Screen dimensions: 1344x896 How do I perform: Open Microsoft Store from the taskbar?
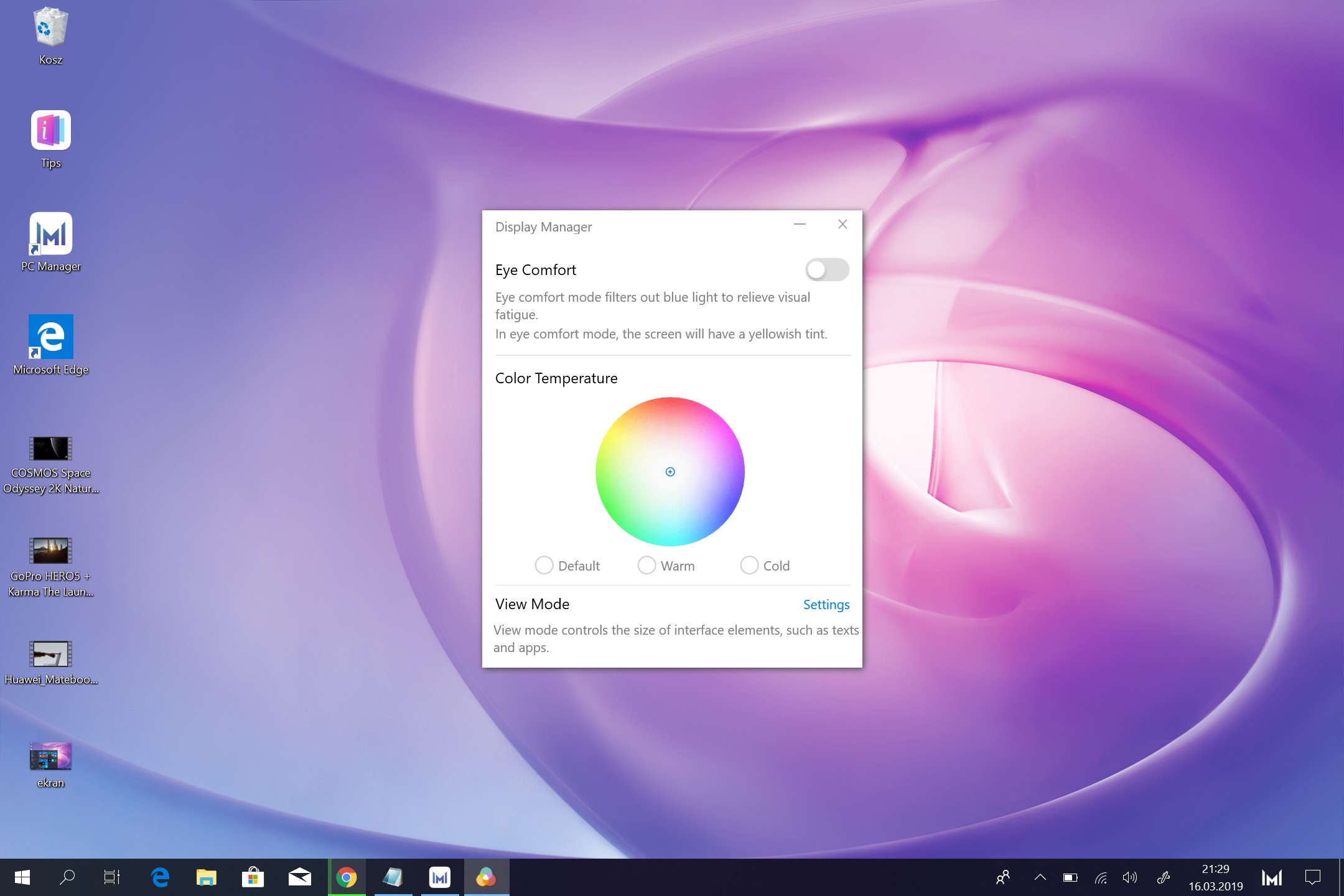253,877
